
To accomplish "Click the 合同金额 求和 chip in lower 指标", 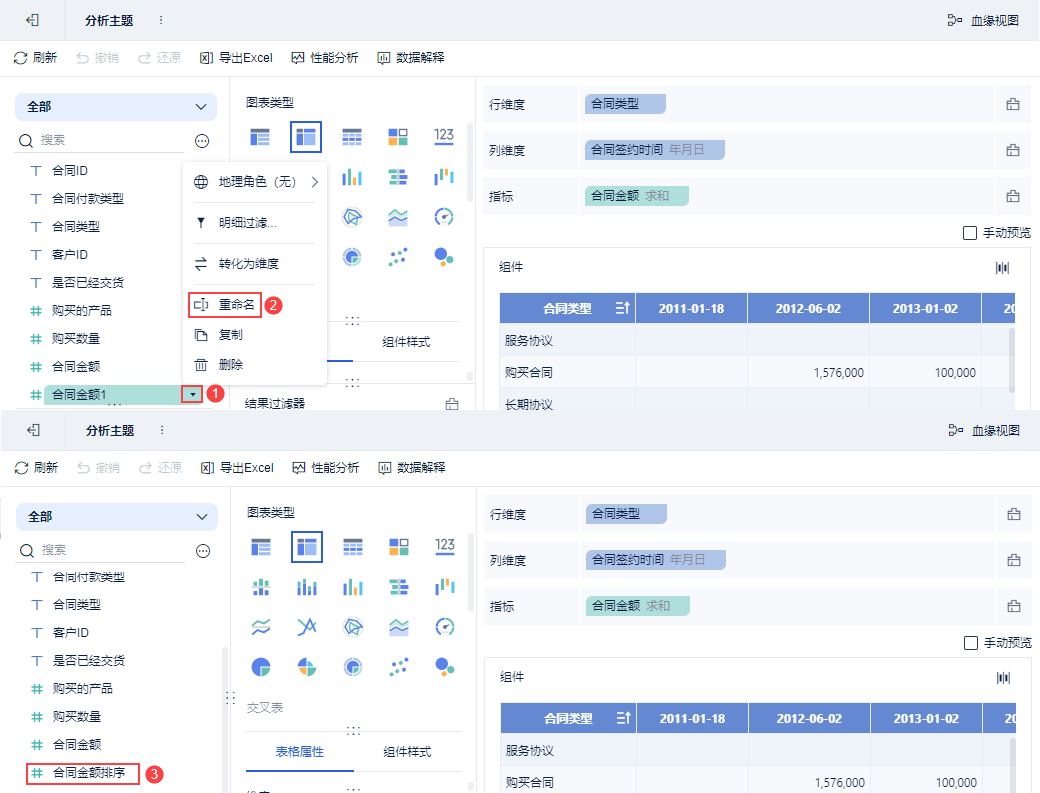I will click(638, 605).
